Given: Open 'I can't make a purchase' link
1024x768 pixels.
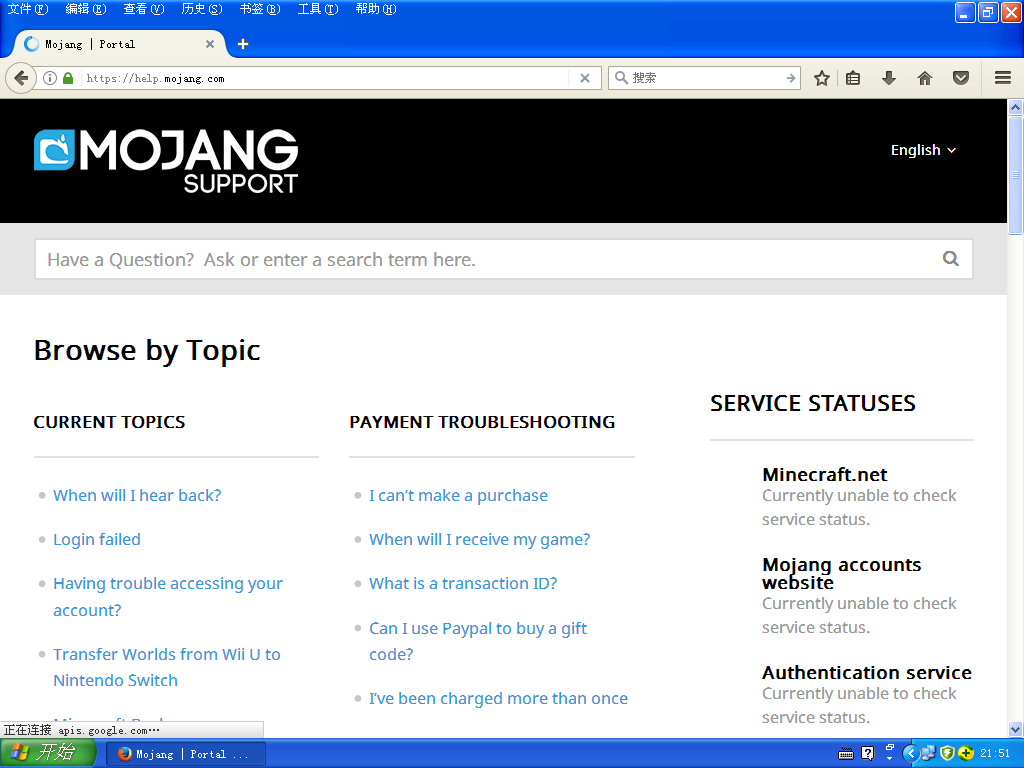Looking at the screenshot, I should (458, 496).
